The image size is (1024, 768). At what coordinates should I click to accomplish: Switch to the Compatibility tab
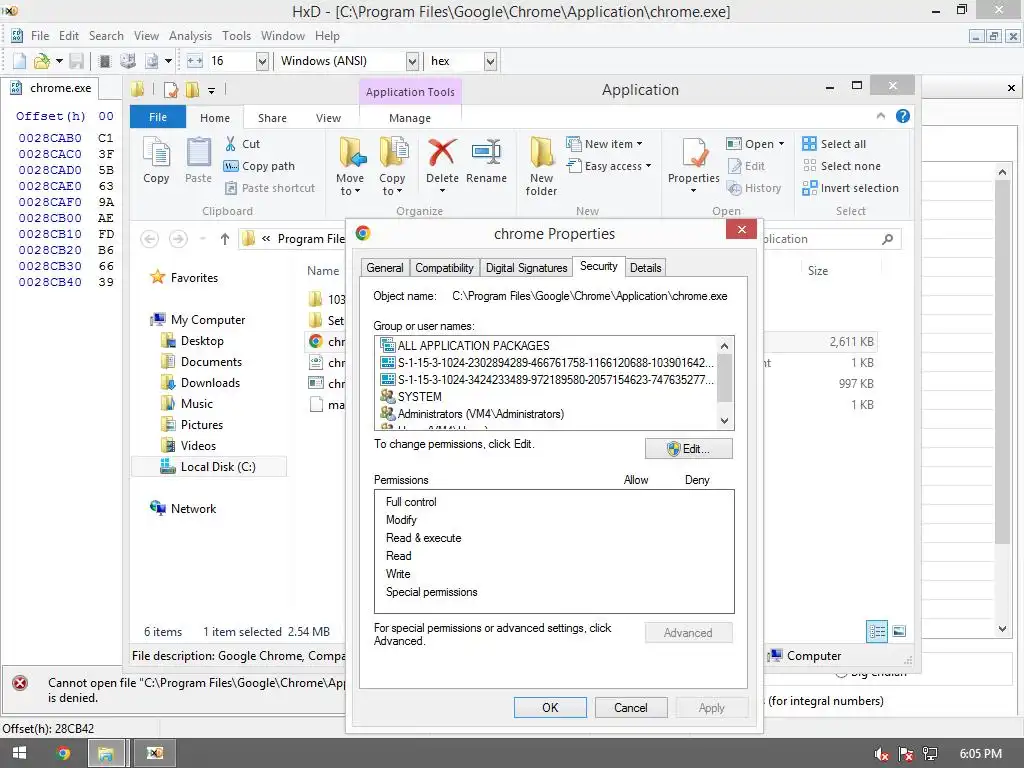[444, 268]
